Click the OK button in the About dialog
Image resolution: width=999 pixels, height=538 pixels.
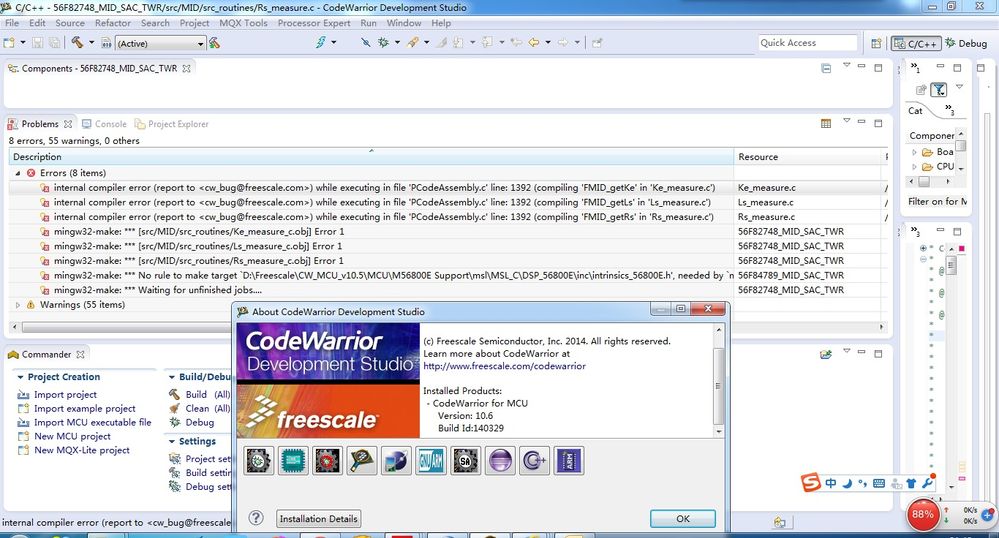pyautogui.click(x=682, y=519)
